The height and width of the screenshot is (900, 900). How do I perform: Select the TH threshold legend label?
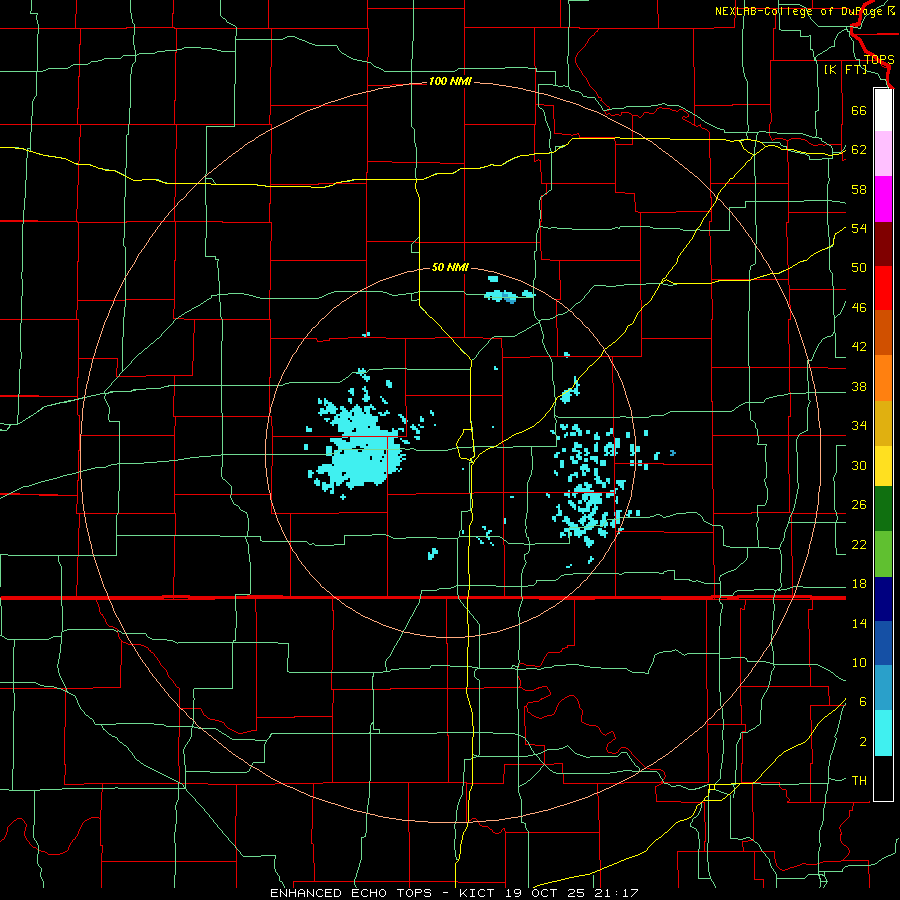coord(859,781)
